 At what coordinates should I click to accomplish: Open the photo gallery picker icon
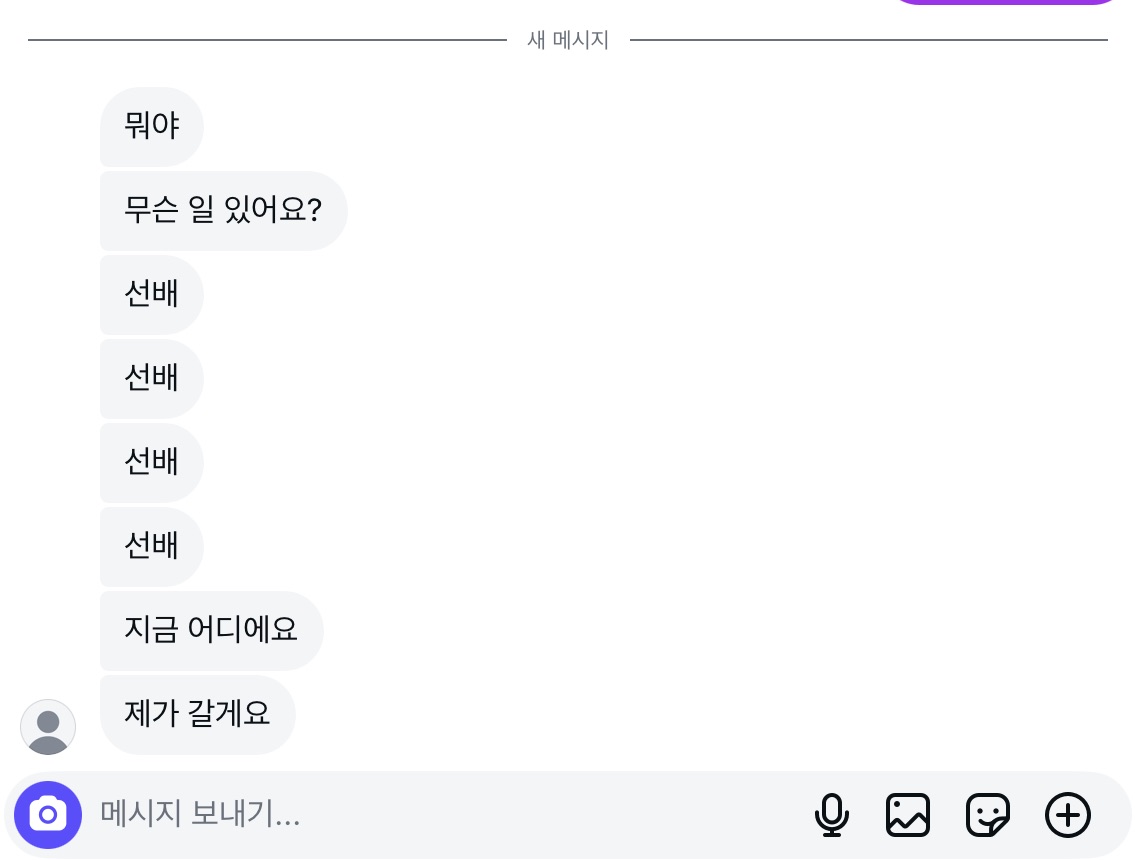[908, 815]
